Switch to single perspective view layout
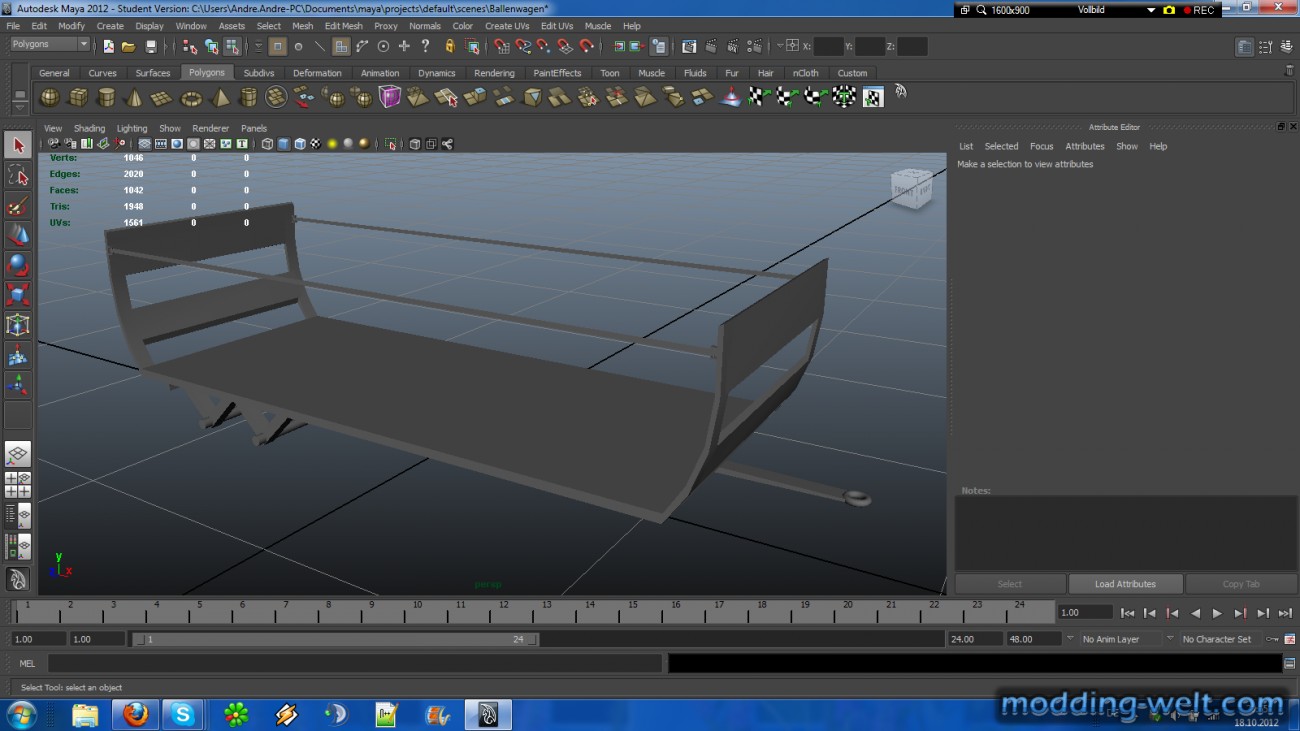This screenshot has width=1300, height=731. point(18,455)
